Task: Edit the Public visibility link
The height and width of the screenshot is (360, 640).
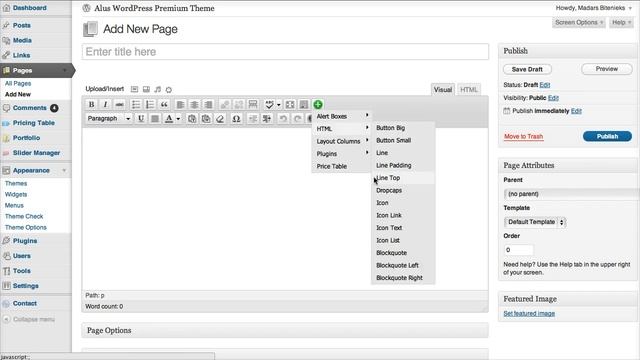Action: coord(553,98)
